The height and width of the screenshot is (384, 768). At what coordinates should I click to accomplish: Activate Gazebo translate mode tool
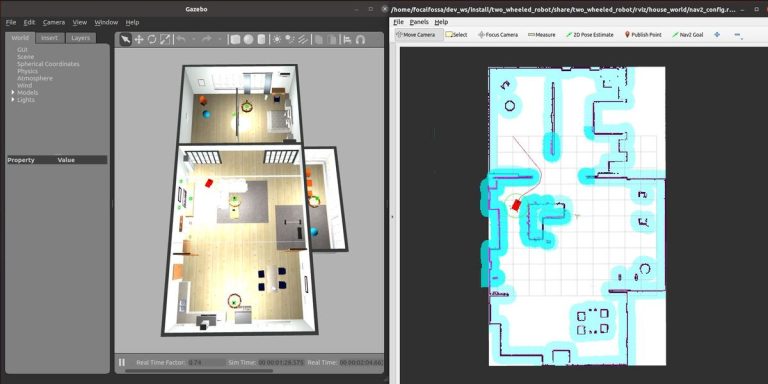pos(139,40)
